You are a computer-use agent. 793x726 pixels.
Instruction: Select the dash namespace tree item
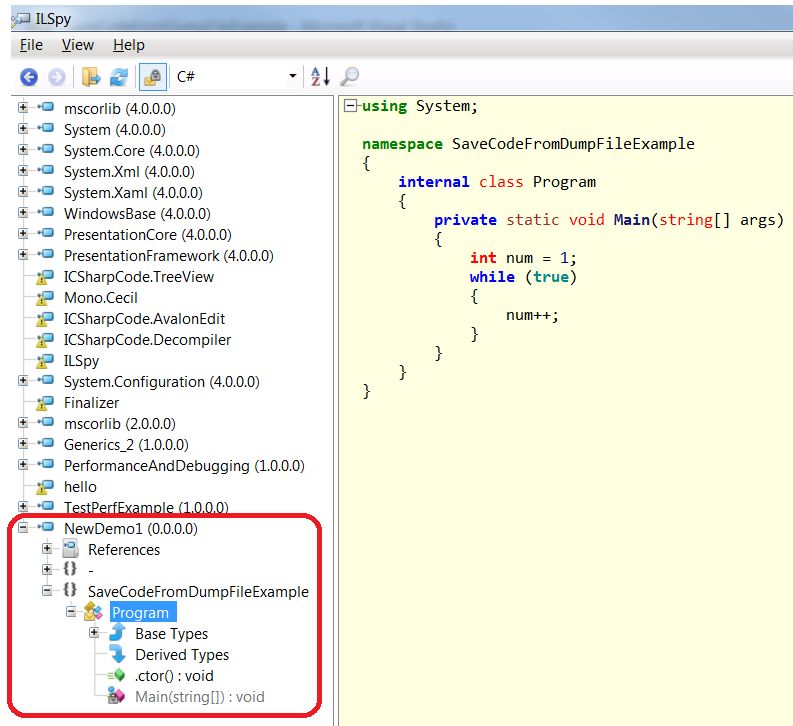click(91, 570)
